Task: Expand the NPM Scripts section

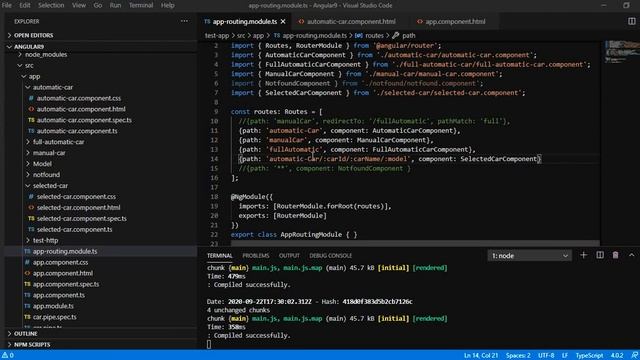Action: [32, 344]
